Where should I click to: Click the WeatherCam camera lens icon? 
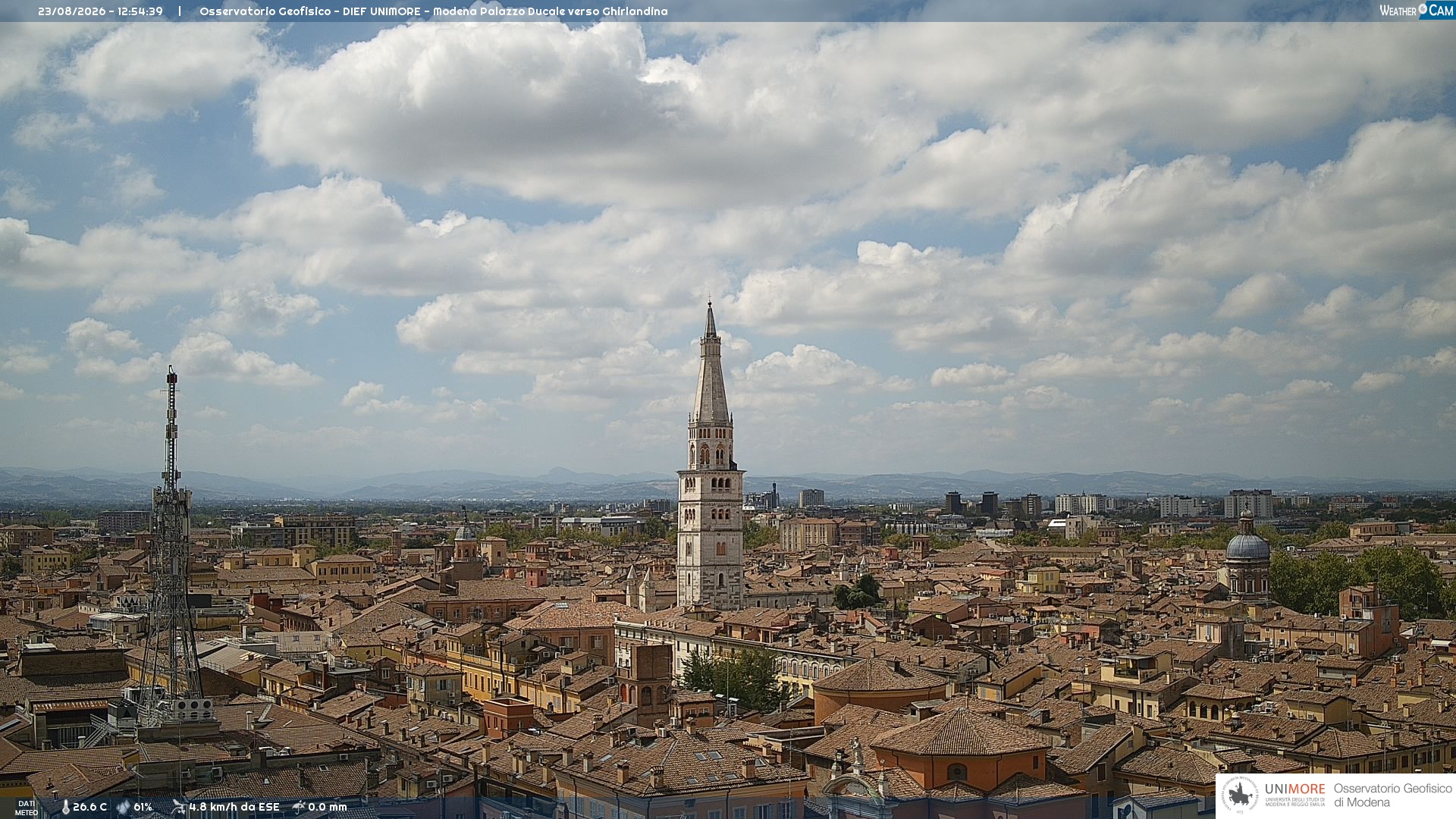[1423, 9]
